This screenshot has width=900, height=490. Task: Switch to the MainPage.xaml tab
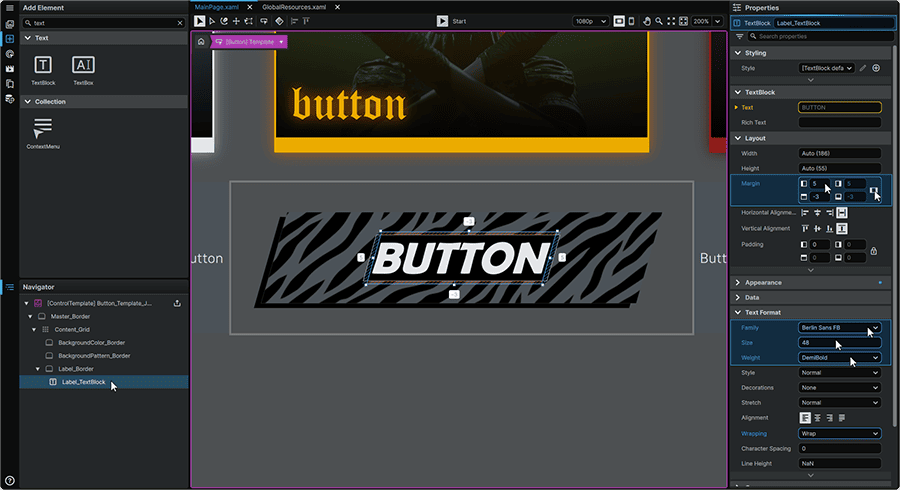coord(216,7)
